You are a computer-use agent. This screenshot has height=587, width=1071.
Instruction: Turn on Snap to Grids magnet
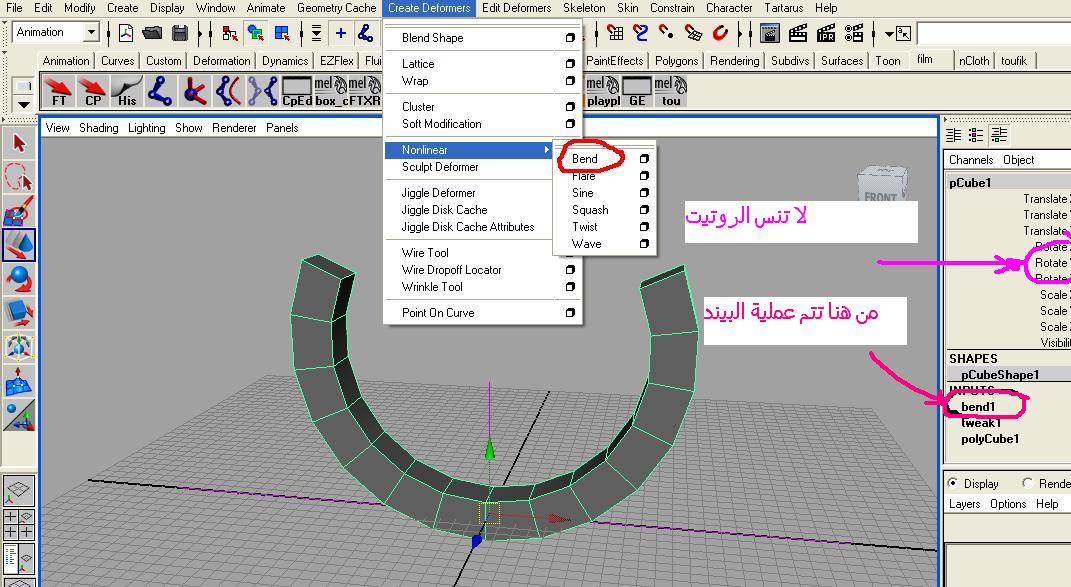[x=615, y=33]
